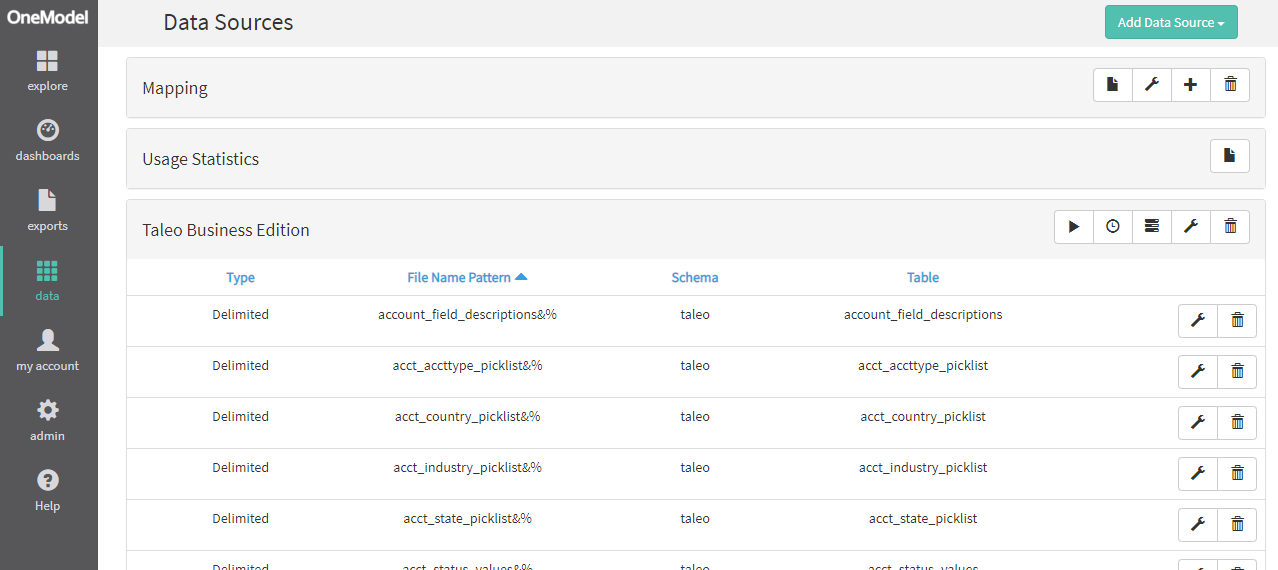1278x570 pixels.
Task: Click the OneModel logo
Action: point(48,17)
